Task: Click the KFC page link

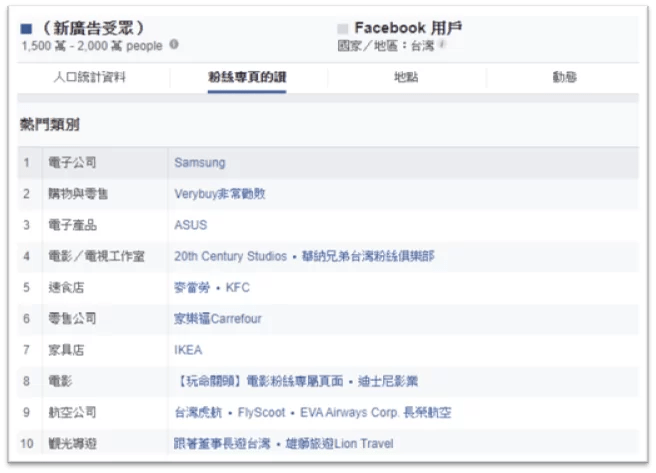Action: [x=238, y=287]
